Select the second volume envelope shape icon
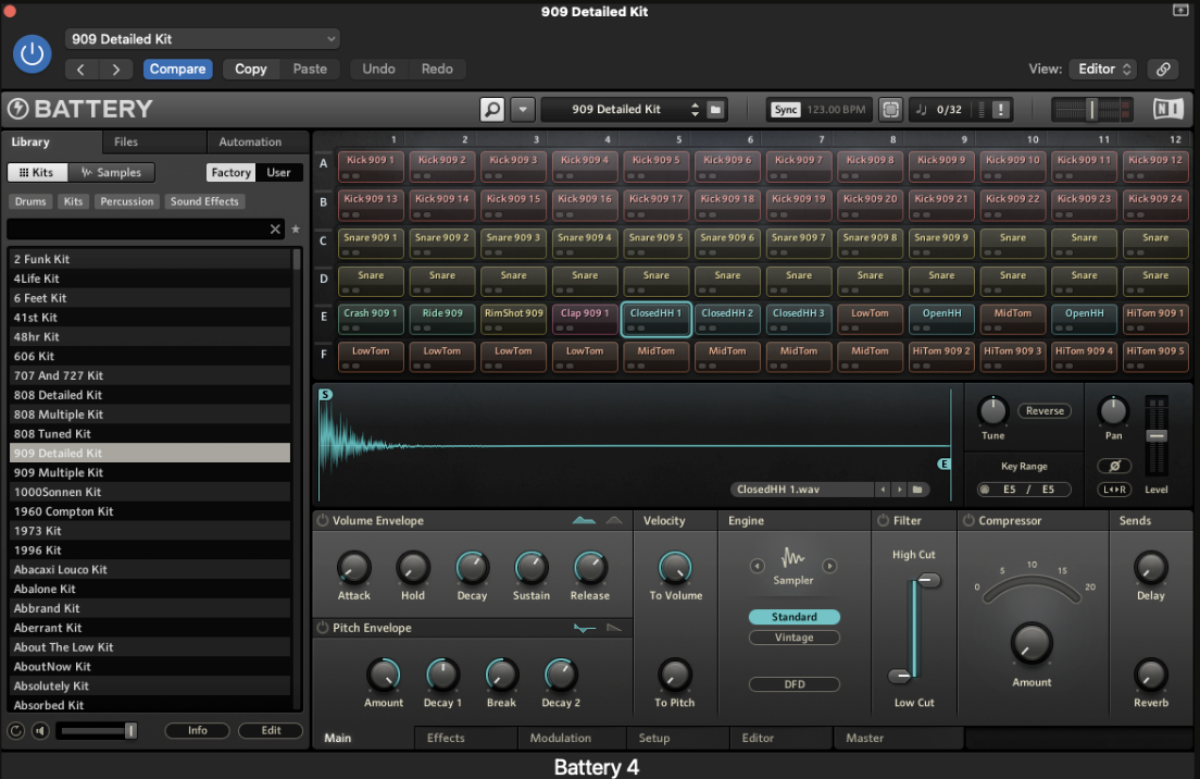This screenshot has height=779, width=1200. click(614, 520)
